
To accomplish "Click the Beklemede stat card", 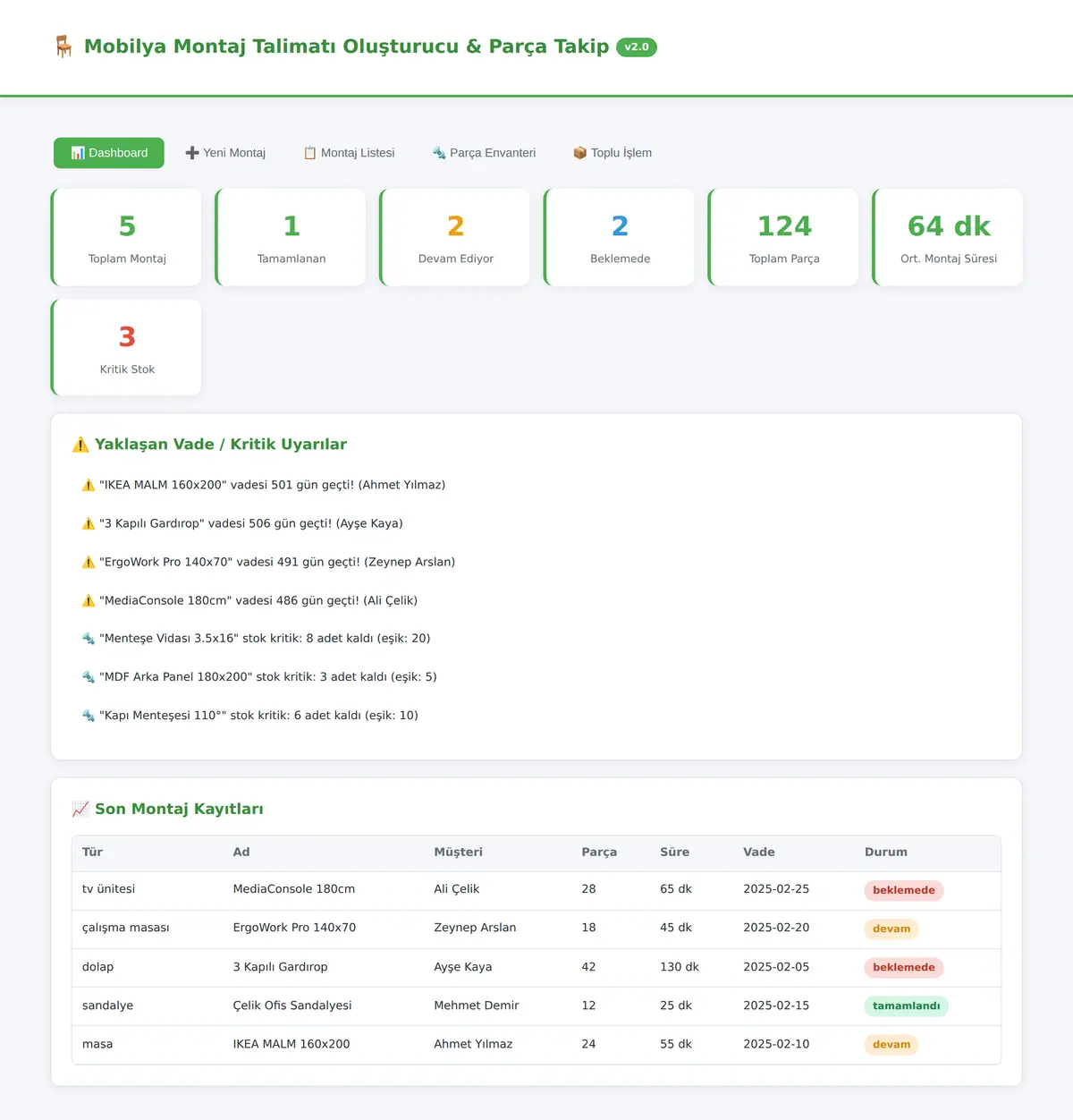I will 619,237.
